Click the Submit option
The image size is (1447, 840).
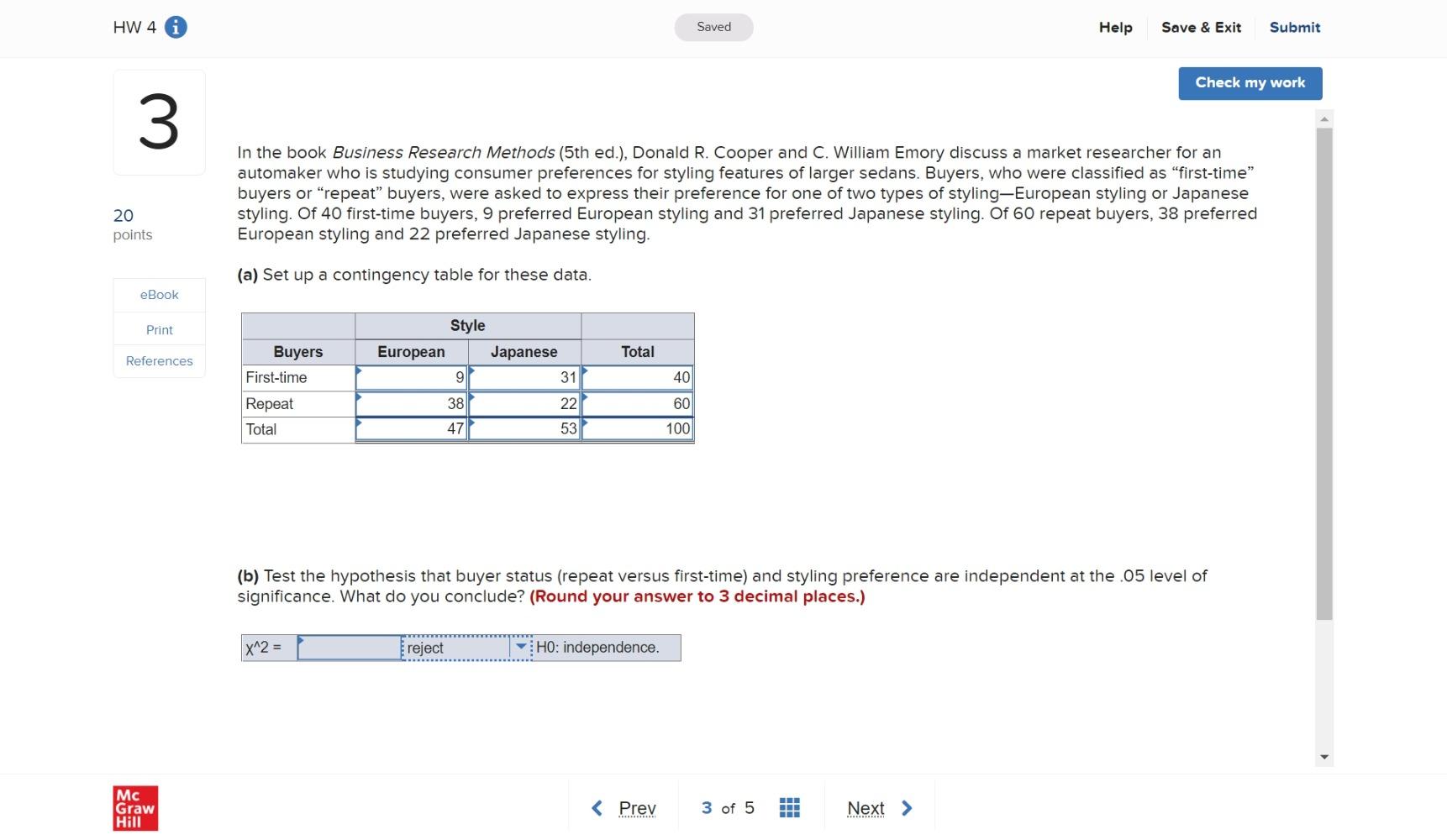click(1294, 27)
